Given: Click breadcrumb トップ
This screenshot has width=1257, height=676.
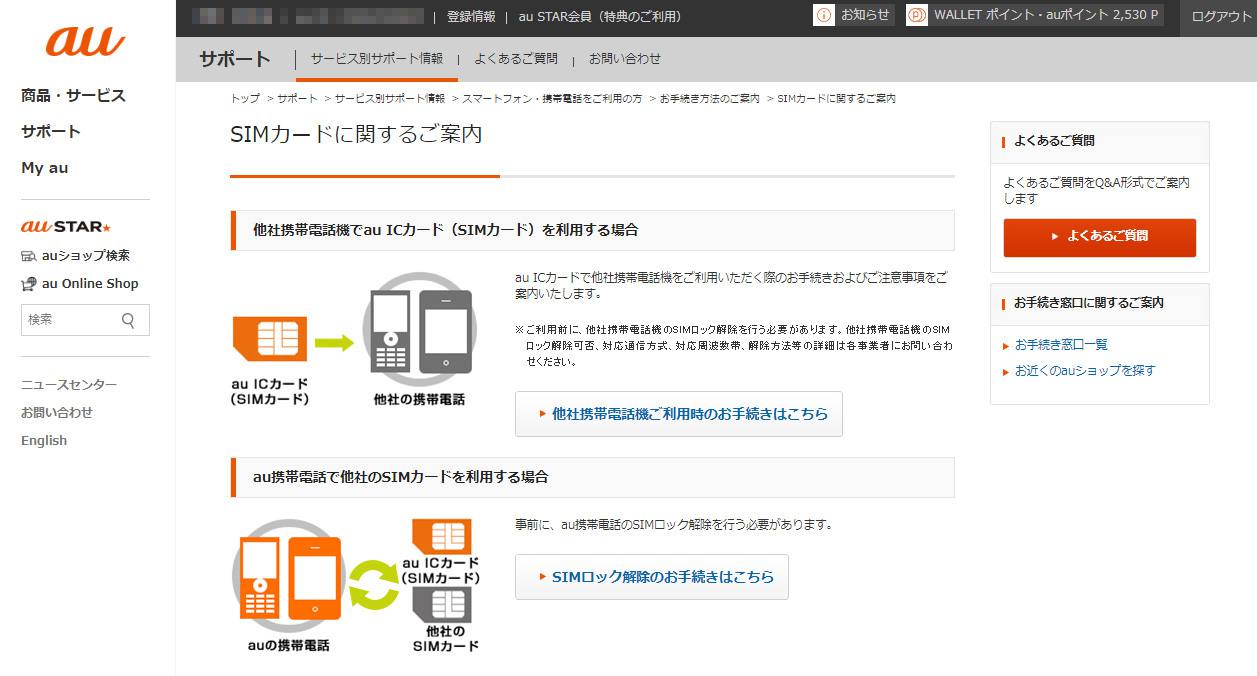Looking at the screenshot, I should (x=245, y=99).
